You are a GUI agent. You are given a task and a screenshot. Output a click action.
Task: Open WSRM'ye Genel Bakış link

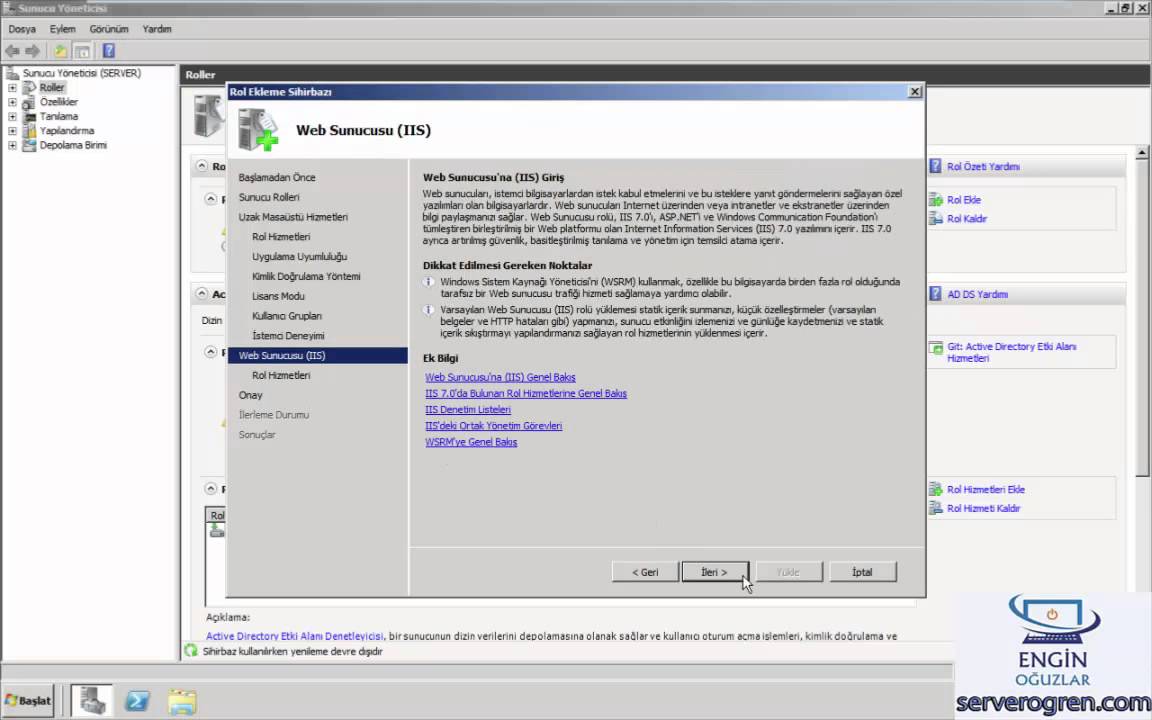point(471,442)
